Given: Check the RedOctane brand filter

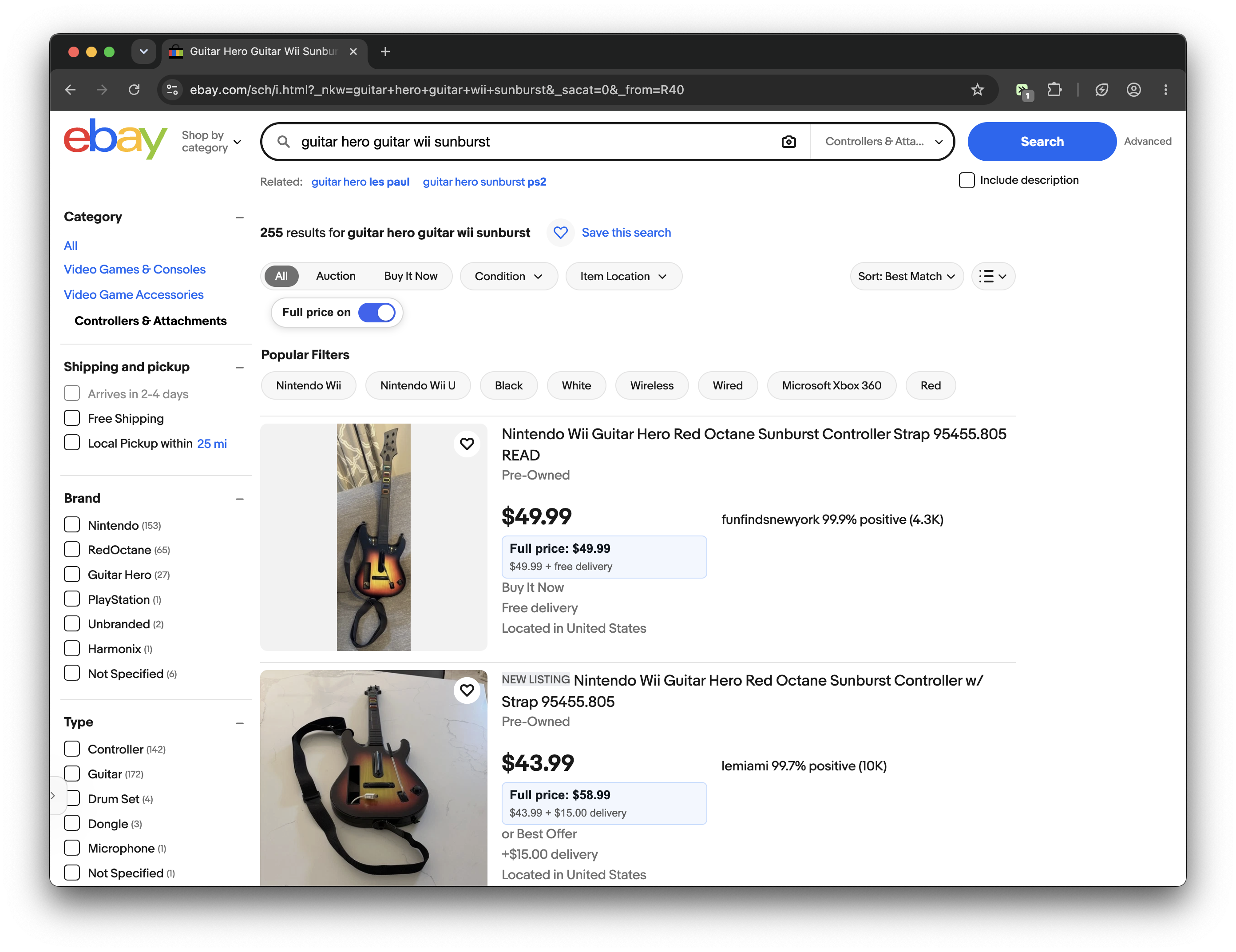Looking at the screenshot, I should click(x=72, y=550).
